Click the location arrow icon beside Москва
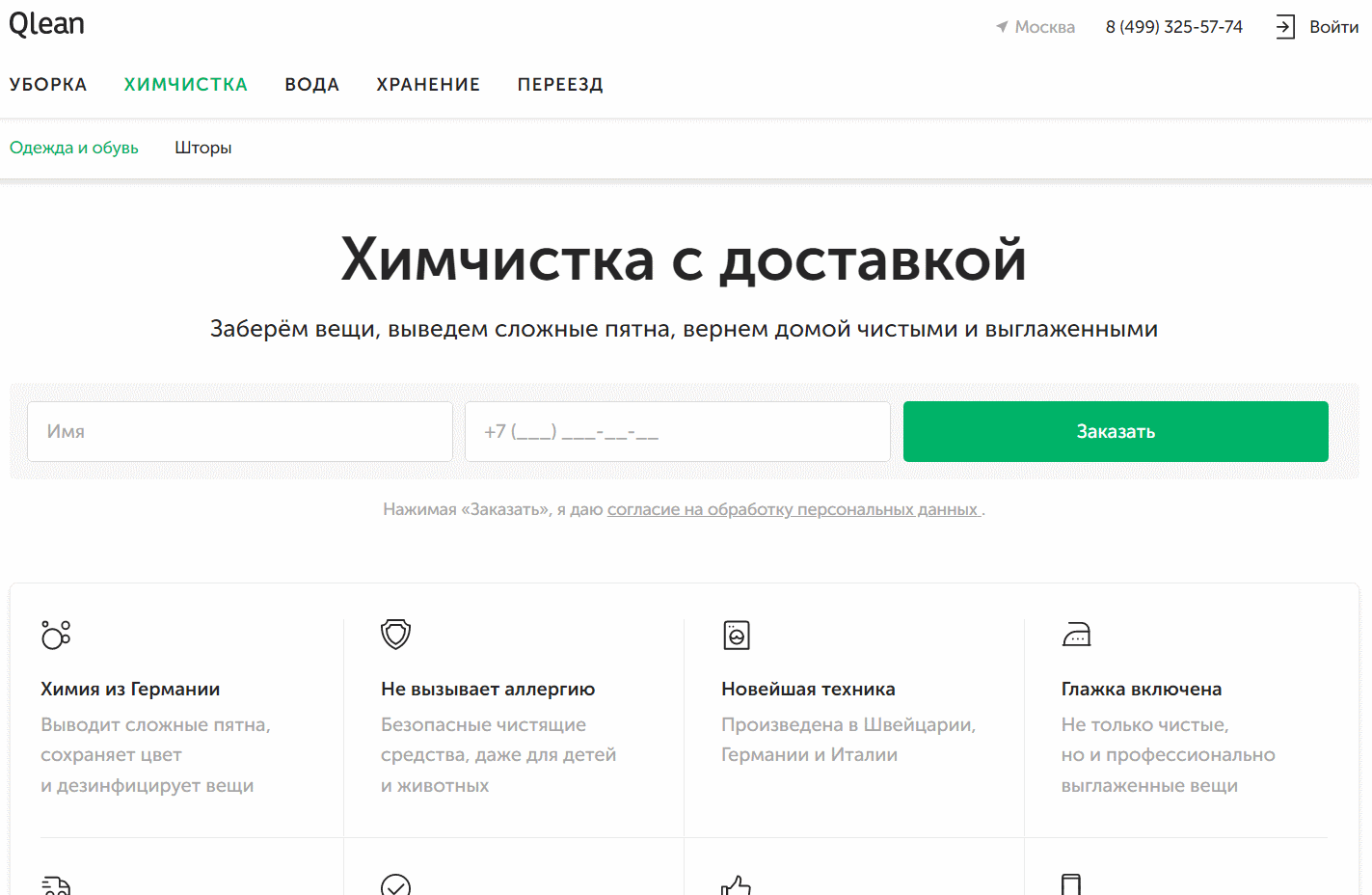 click(x=1002, y=27)
